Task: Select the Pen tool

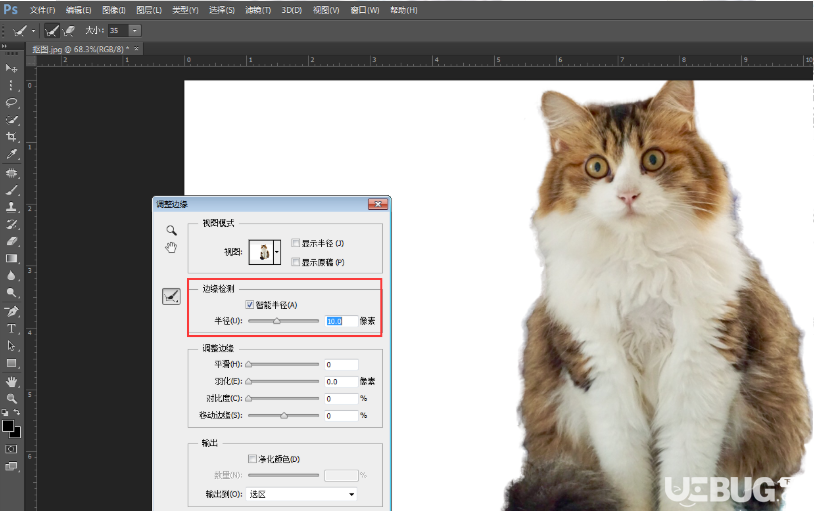Action: pos(11,312)
